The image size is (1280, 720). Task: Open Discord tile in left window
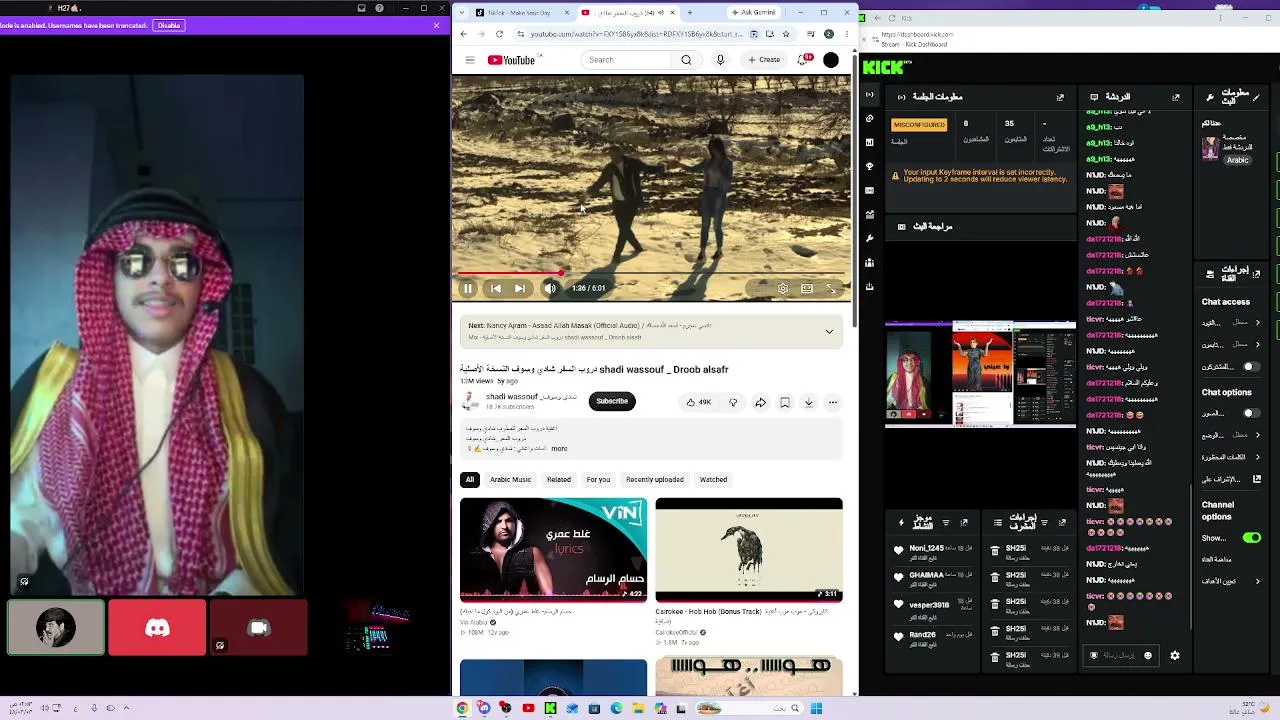pyautogui.click(x=157, y=628)
